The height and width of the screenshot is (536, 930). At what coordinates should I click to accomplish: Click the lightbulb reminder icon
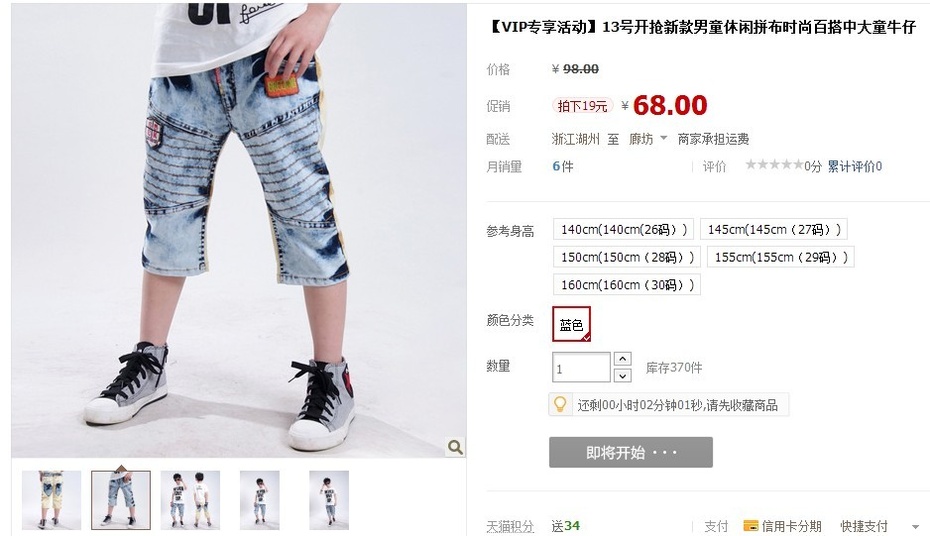pyautogui.click(x=560, y=404)
